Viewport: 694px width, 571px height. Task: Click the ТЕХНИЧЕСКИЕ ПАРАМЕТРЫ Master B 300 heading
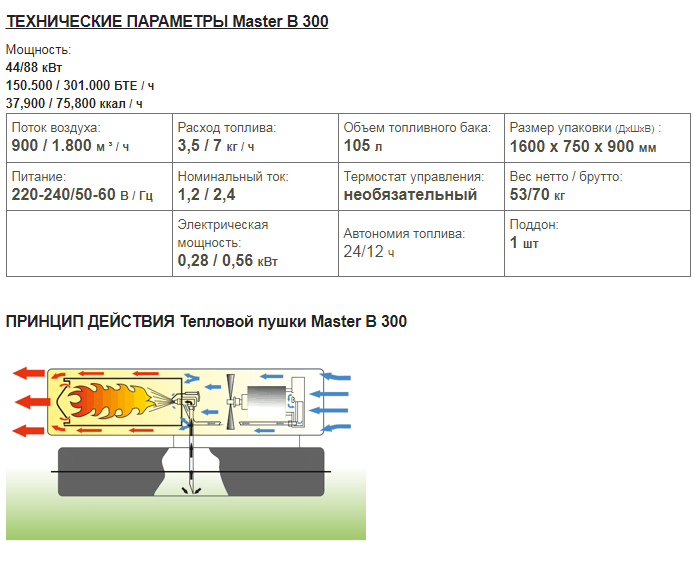[x=167, y=22]
